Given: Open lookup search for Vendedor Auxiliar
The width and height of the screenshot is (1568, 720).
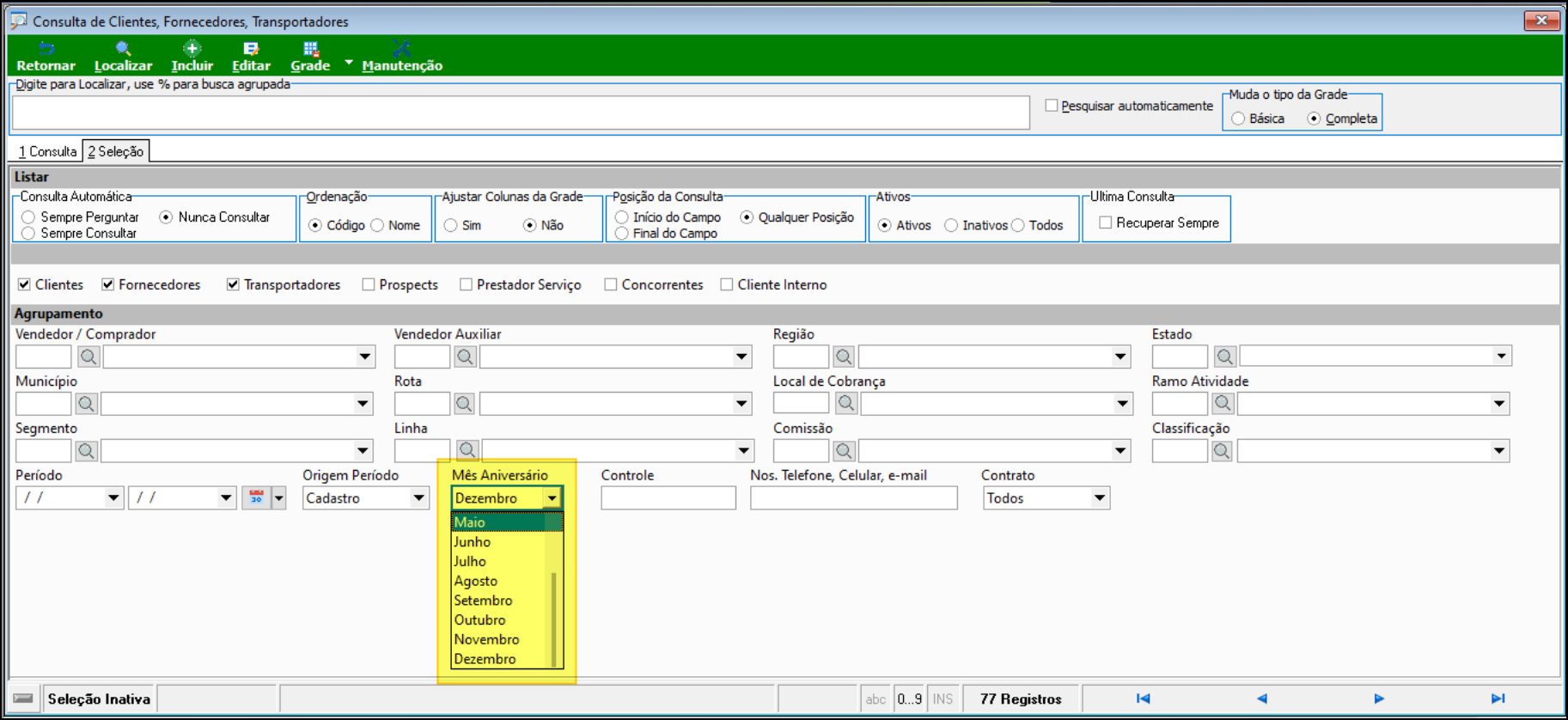Looking at the screenshot, I should pyautogui.click(x=465, y=357).
